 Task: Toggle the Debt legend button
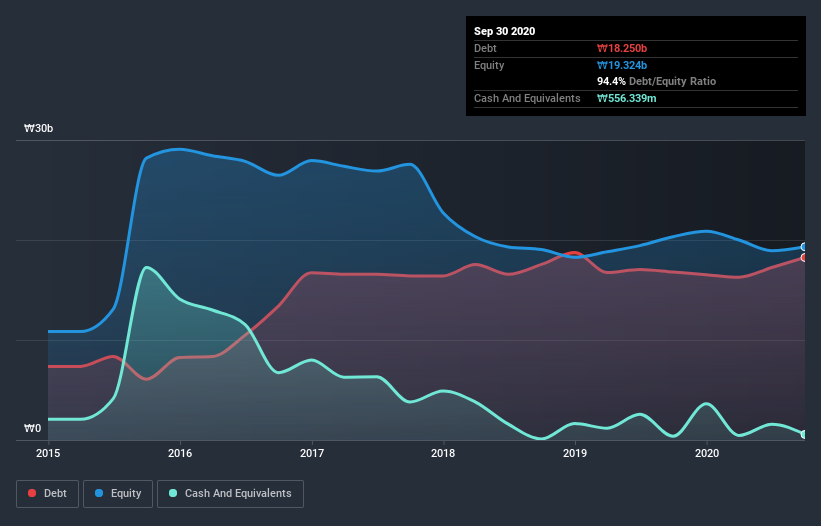click(x=48, y=494)
